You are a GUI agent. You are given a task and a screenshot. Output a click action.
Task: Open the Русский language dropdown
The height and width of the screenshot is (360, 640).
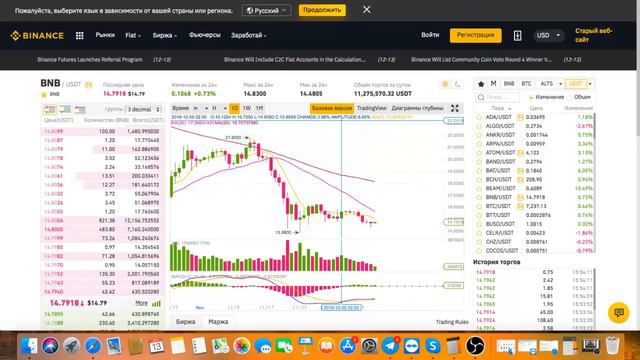coord(267,10)
